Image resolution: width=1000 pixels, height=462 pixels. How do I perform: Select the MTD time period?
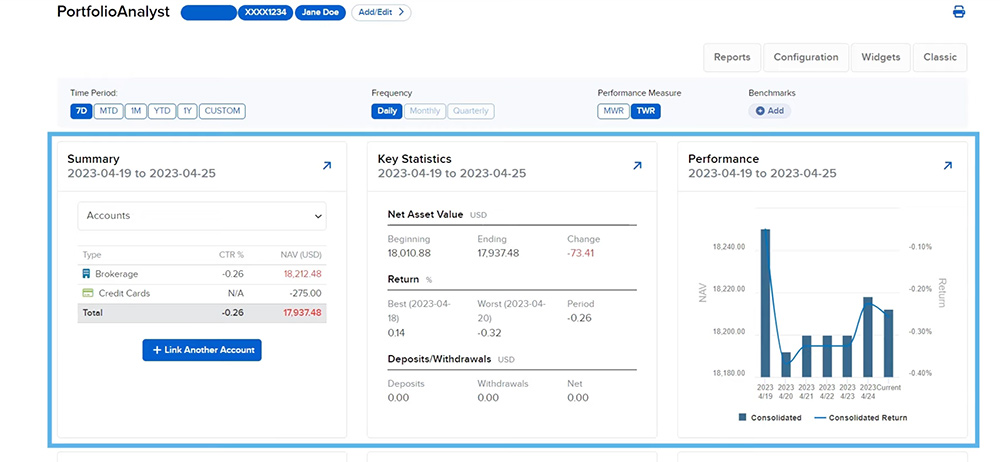point(108,111)
